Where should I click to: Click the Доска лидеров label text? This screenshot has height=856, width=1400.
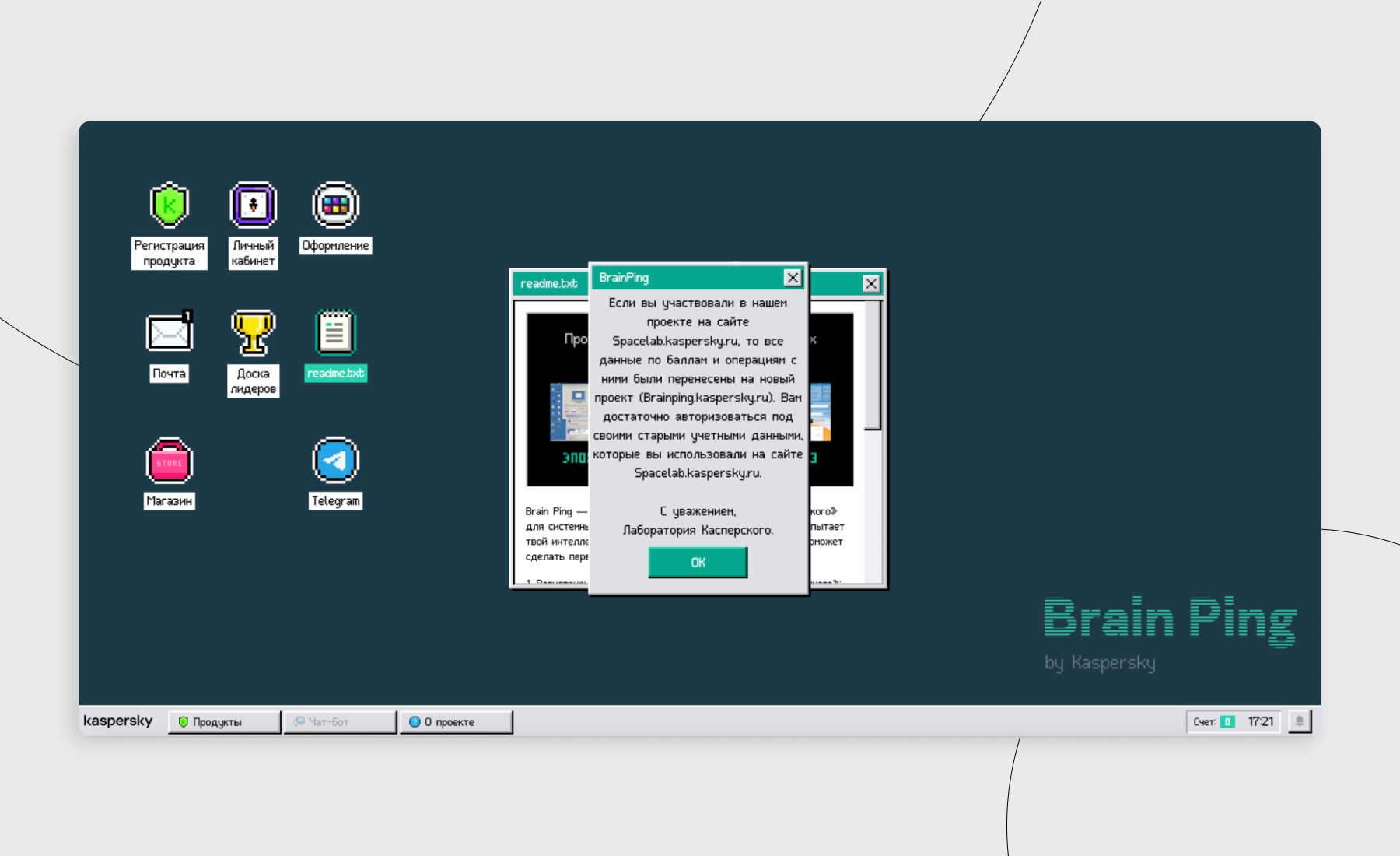pyautogui.click(x=253, y=381)
